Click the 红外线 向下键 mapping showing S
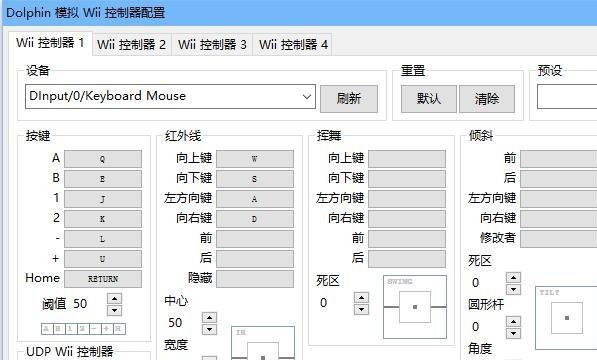 [255, 179]
